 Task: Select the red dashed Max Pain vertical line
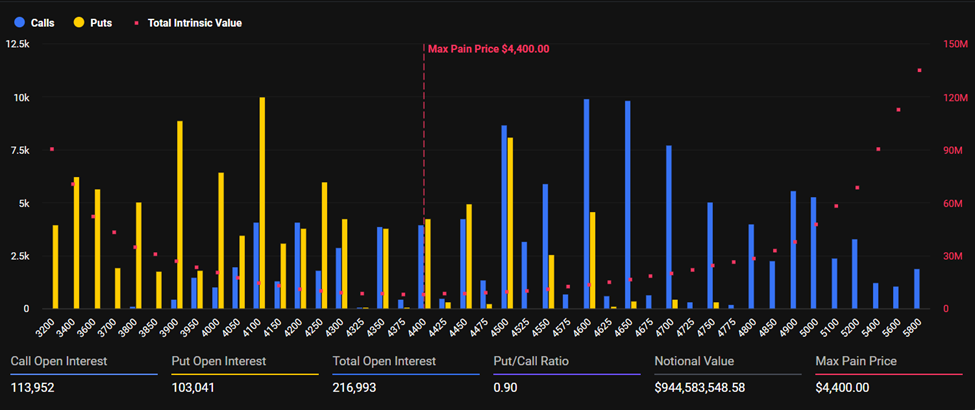[424, 180]
